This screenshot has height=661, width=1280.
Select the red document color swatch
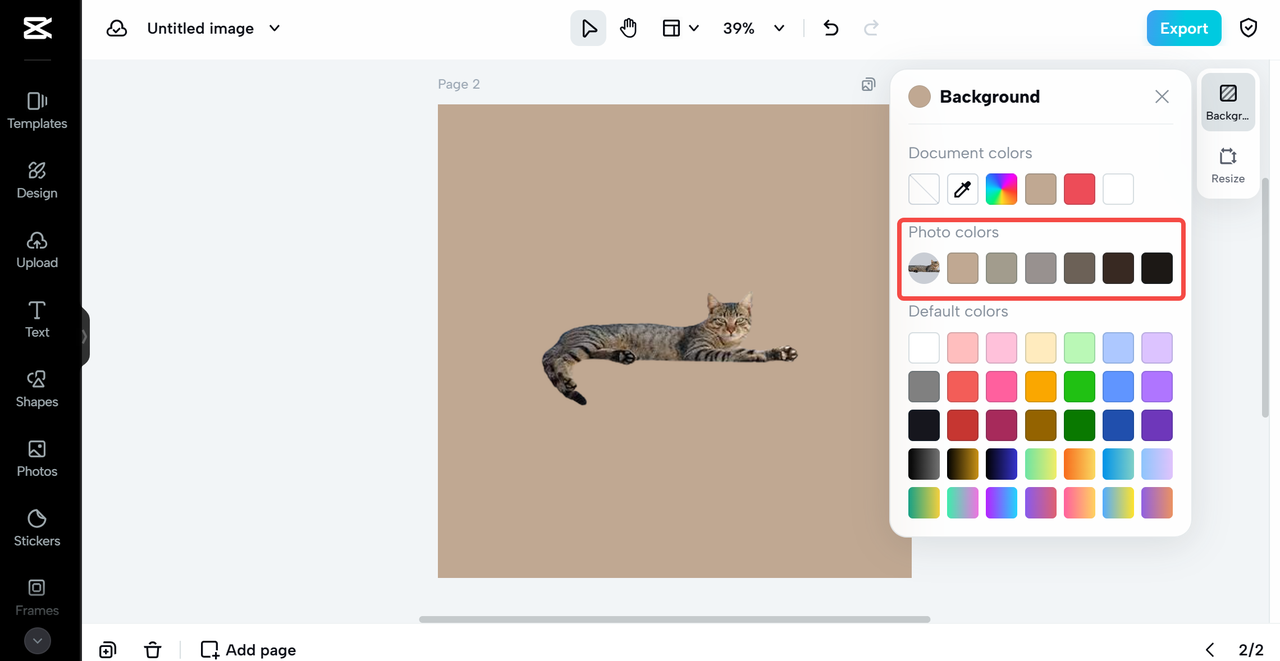tap(1080, 189)
